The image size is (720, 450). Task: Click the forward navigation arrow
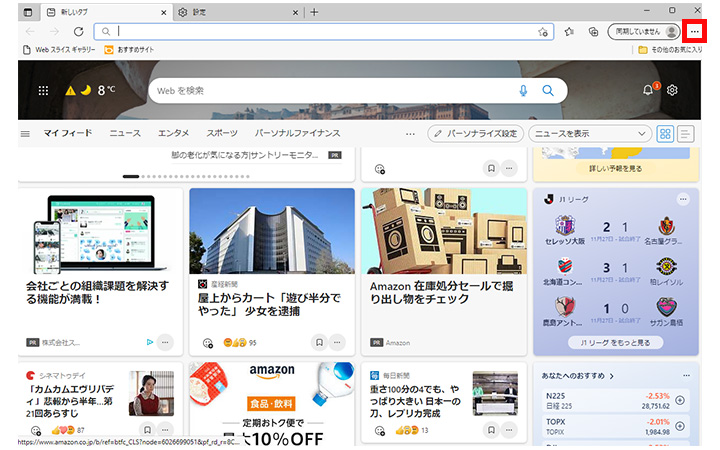54,31
